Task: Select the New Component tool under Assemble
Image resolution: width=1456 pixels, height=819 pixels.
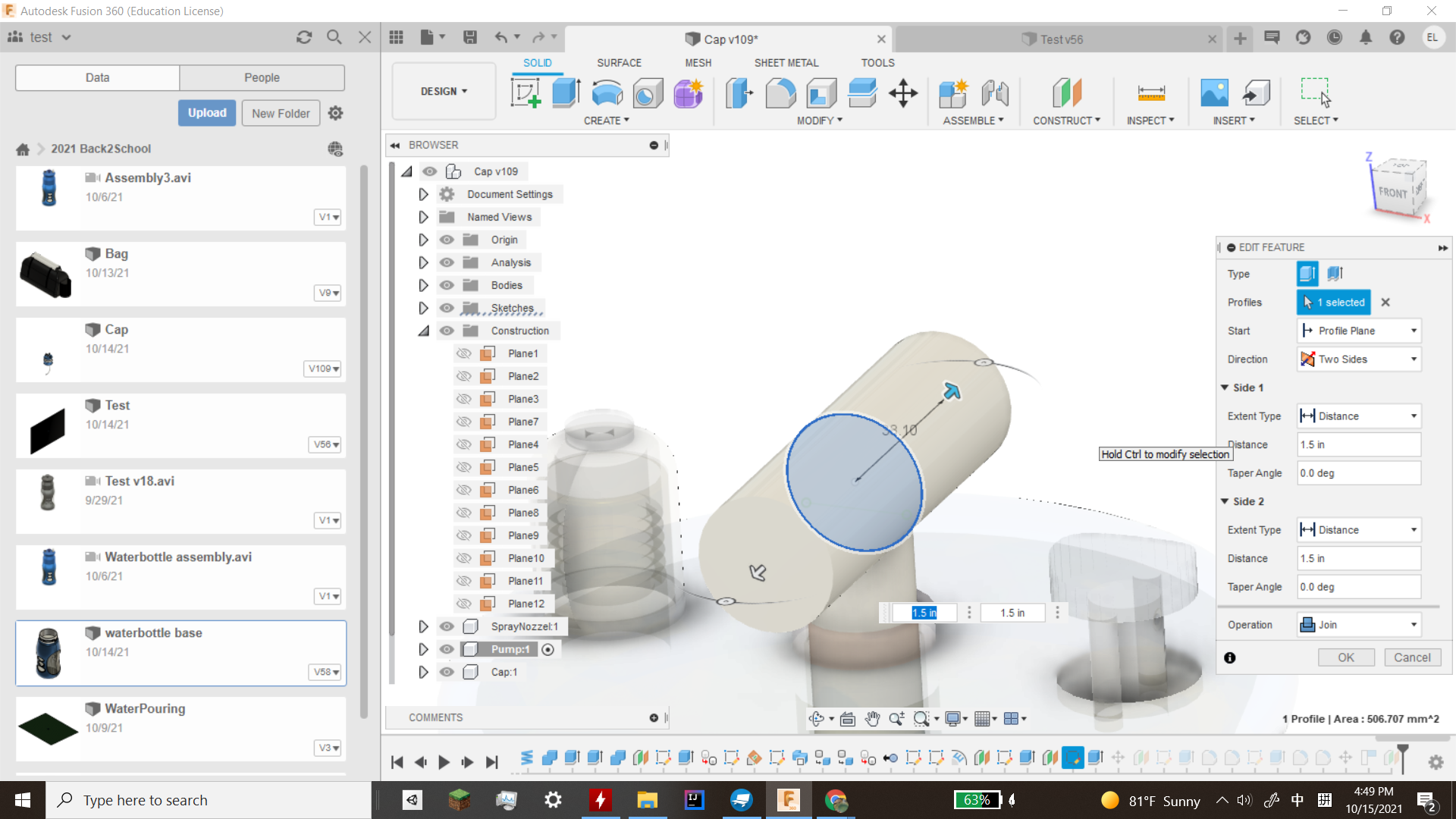Action: pos(953,93)
